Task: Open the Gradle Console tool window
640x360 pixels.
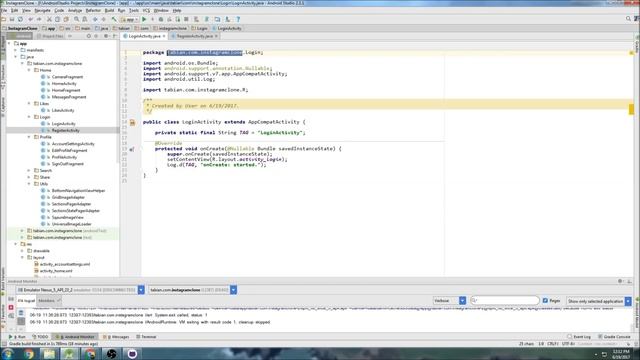Action: pyautogui.click(x=615, y=337)
